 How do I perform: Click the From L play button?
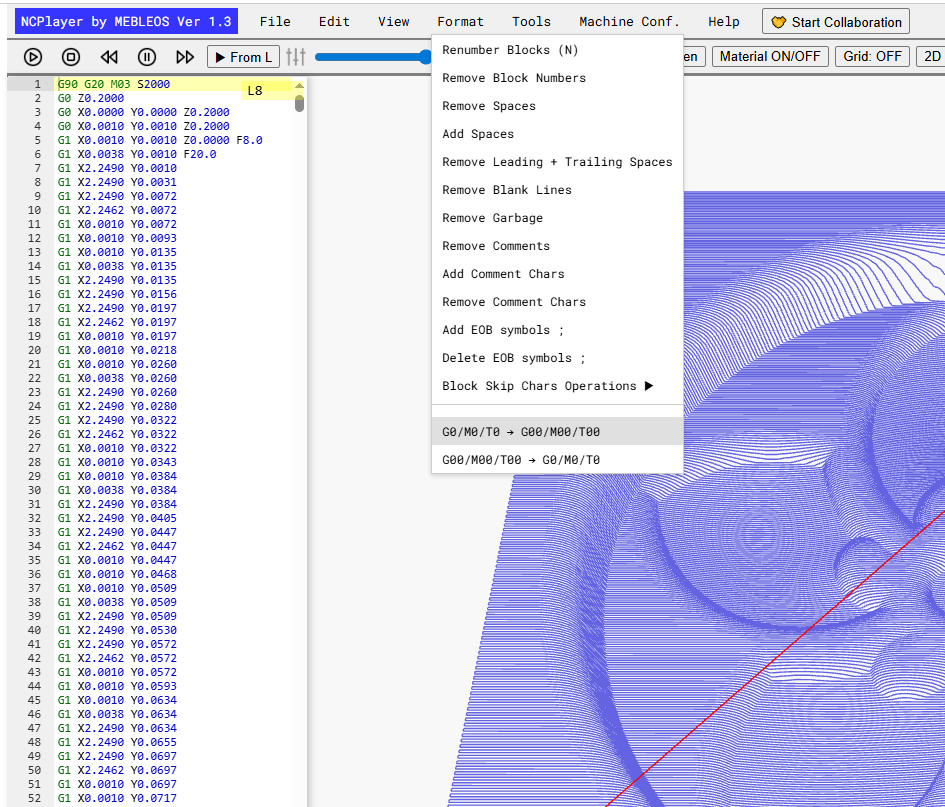coord(243,57)
